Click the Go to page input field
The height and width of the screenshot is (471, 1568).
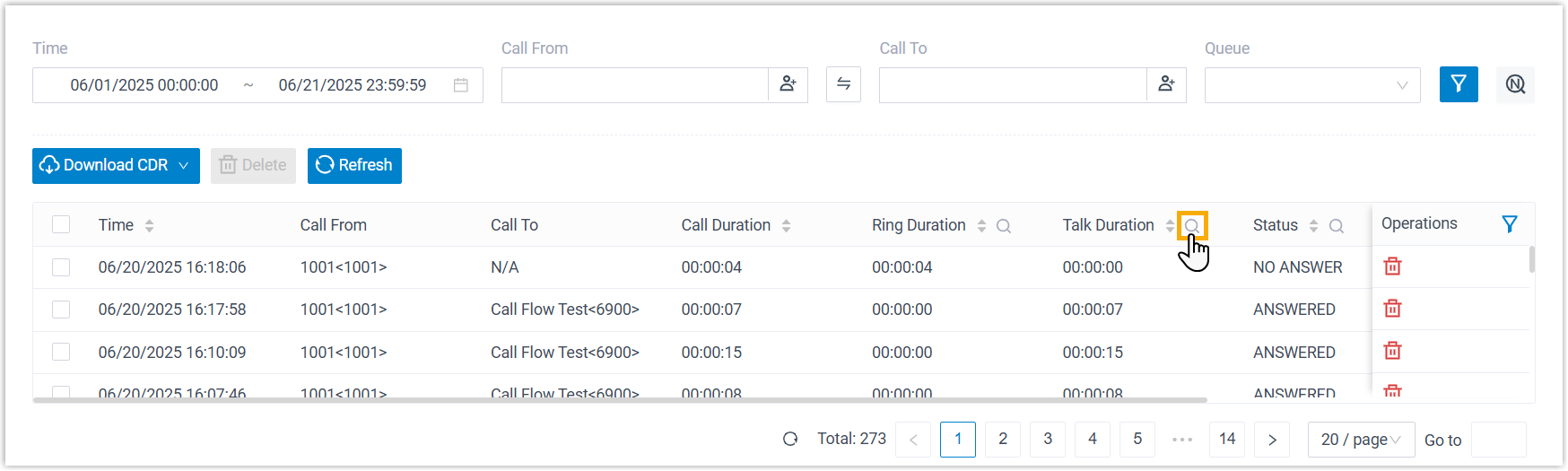click(1498, 440)
